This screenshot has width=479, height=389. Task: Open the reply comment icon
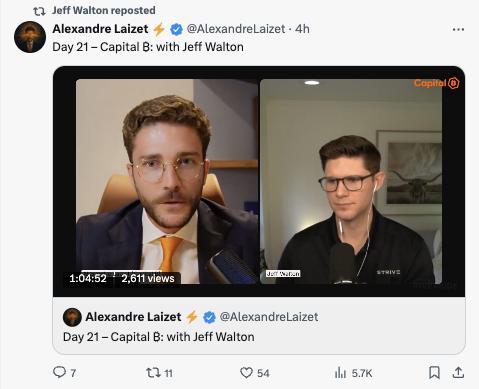(x=60, y=372)
